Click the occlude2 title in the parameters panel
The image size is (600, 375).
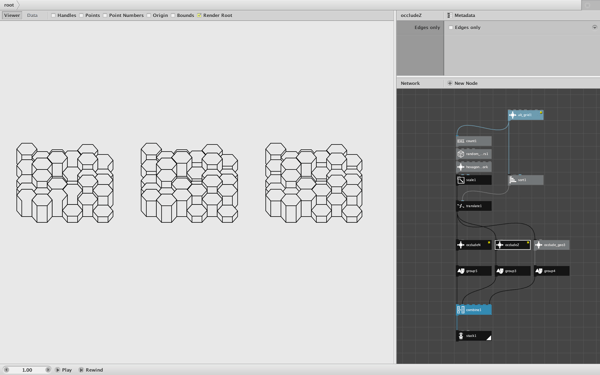[x=411, y=15]
